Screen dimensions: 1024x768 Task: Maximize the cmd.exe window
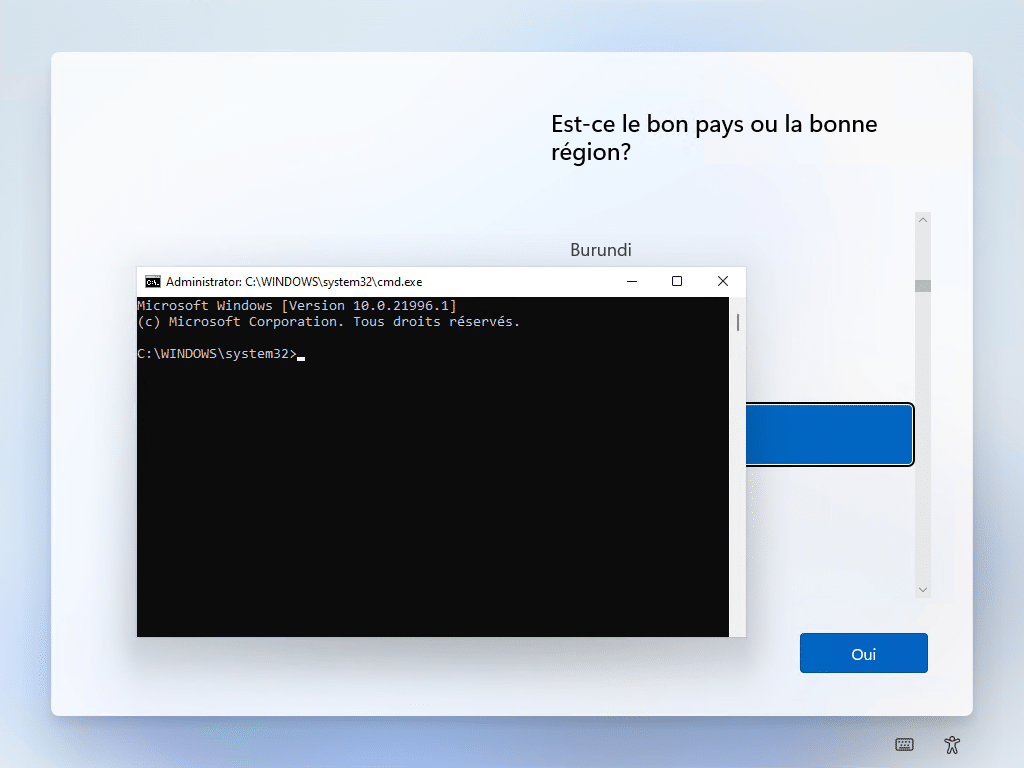(677, 282)
